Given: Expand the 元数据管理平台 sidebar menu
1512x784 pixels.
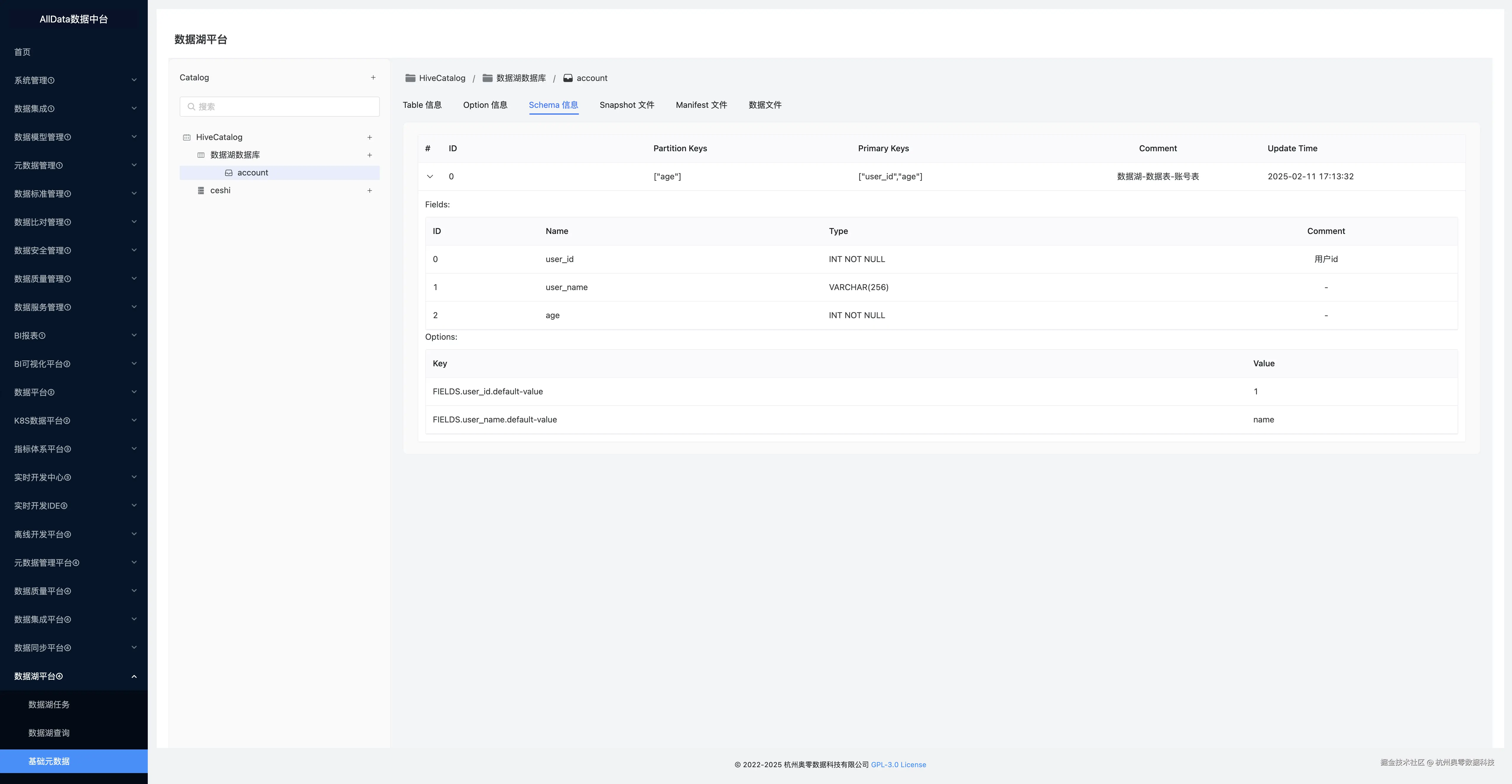Looking at the screenshot, I should click(x=73, y=563).
